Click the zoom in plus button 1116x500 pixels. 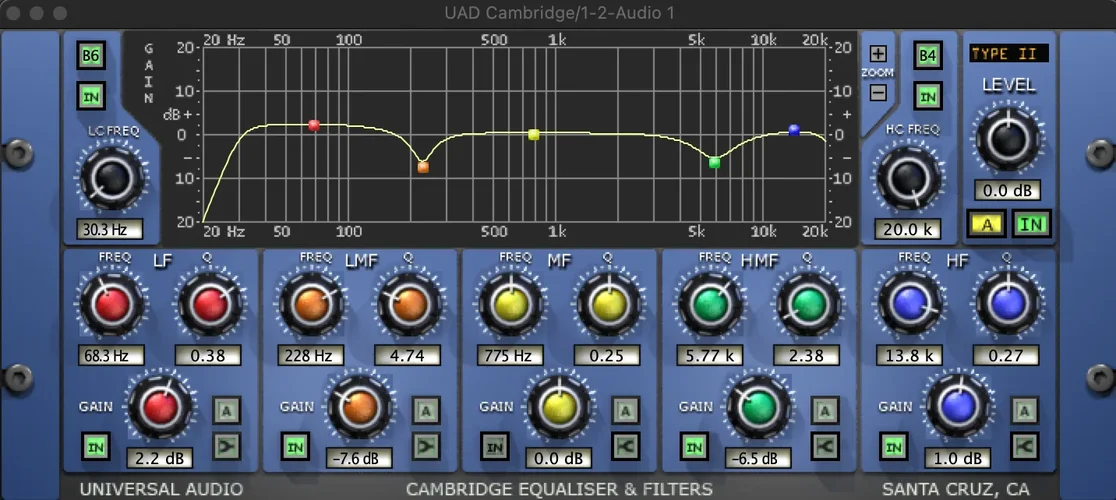pyautogui.click(x=878, y=53)
